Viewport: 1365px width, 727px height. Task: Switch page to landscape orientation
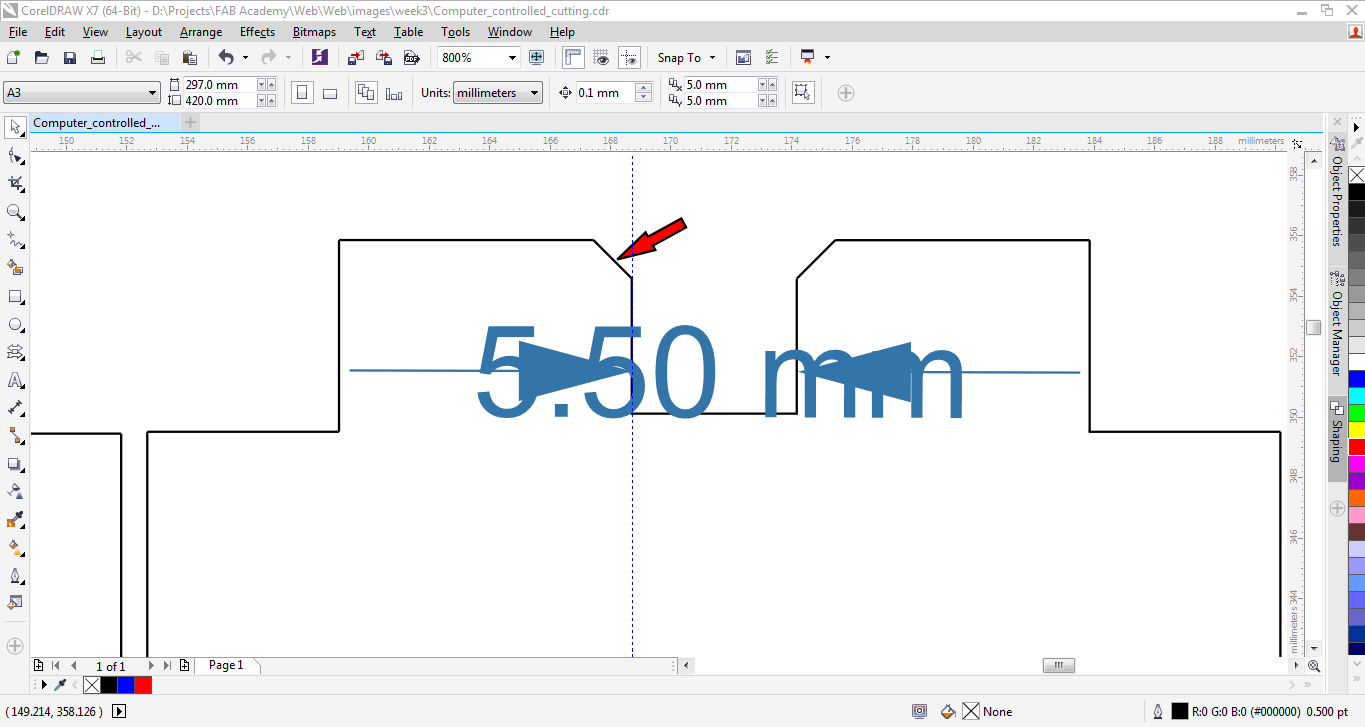[x=330, y=93]
